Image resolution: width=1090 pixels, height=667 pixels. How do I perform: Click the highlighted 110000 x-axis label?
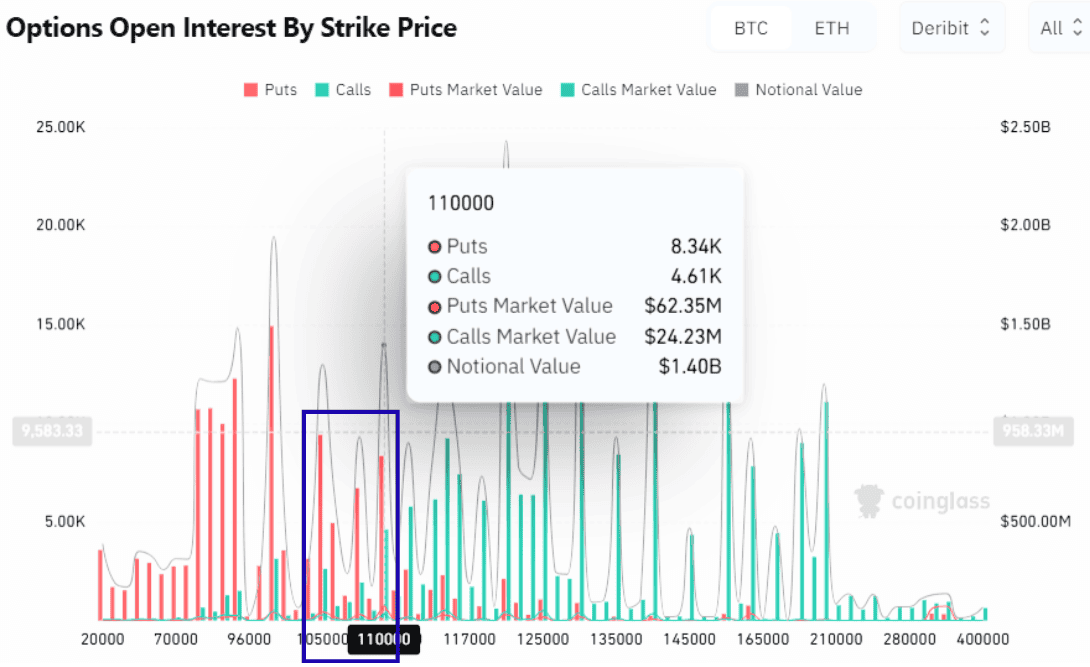(x=384, y=640)
